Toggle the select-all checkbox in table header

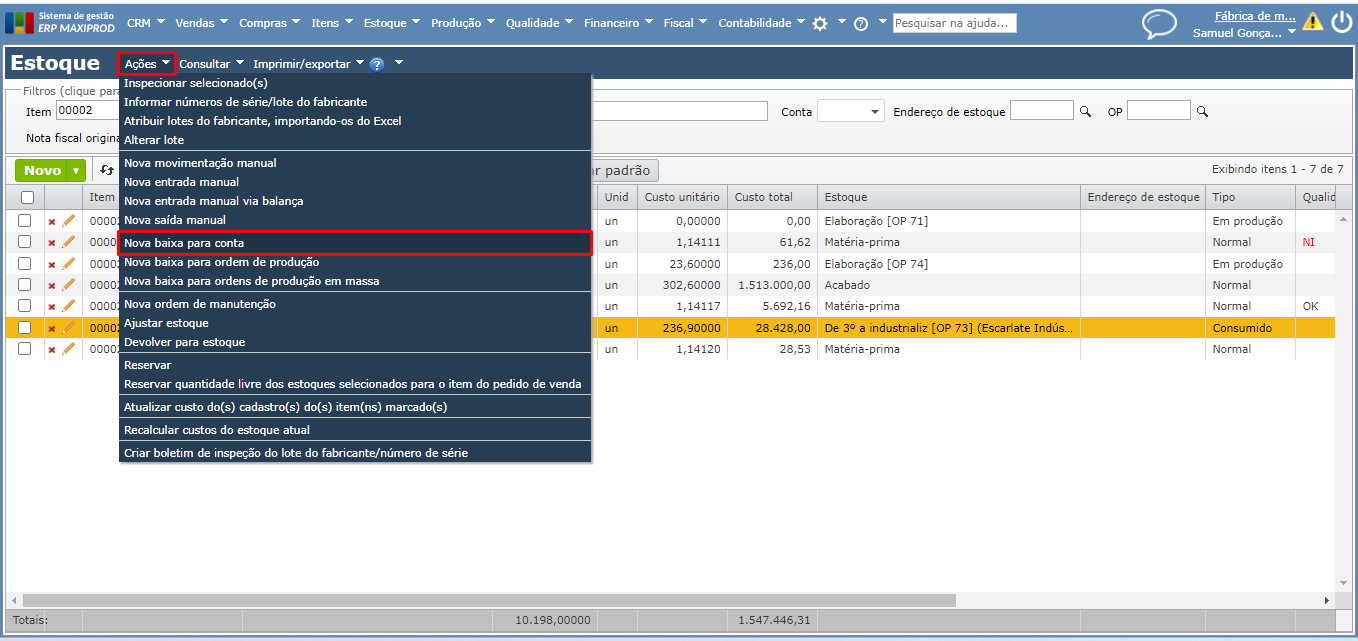pyautogui.click(x=27, y=197)
